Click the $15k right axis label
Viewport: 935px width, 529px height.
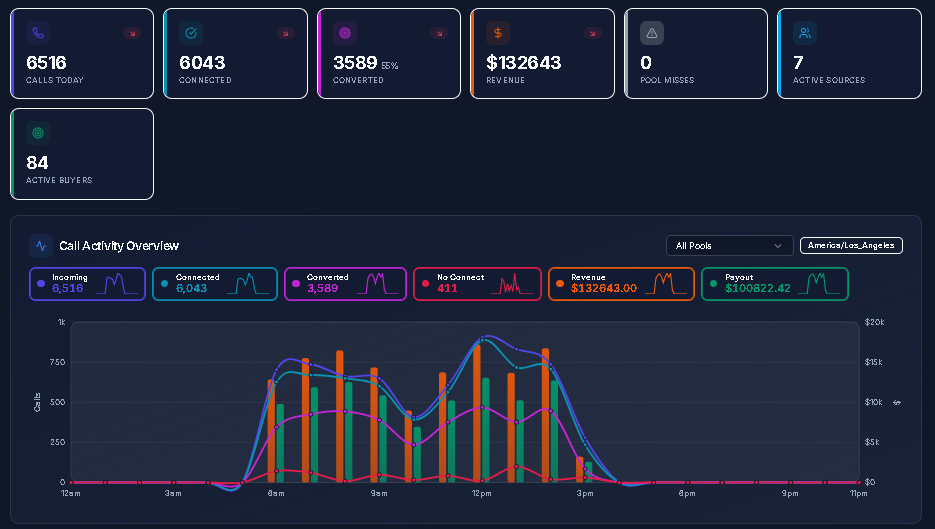tap(874, 362)
